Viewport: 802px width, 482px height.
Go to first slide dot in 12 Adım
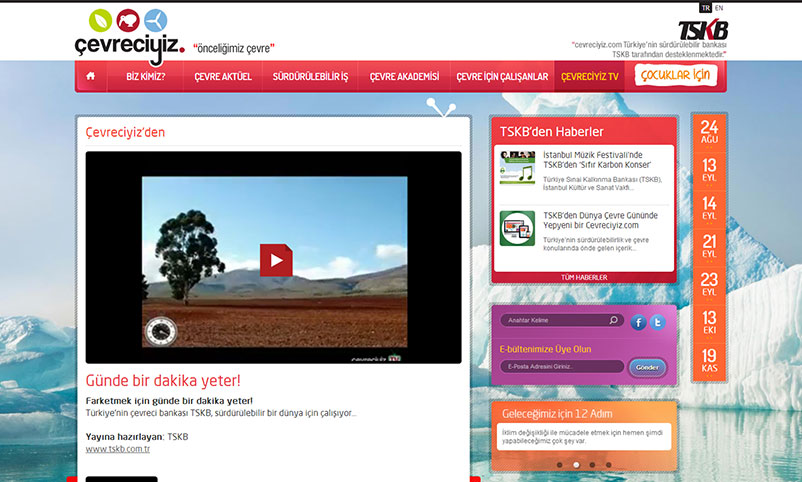pos(560,465)
